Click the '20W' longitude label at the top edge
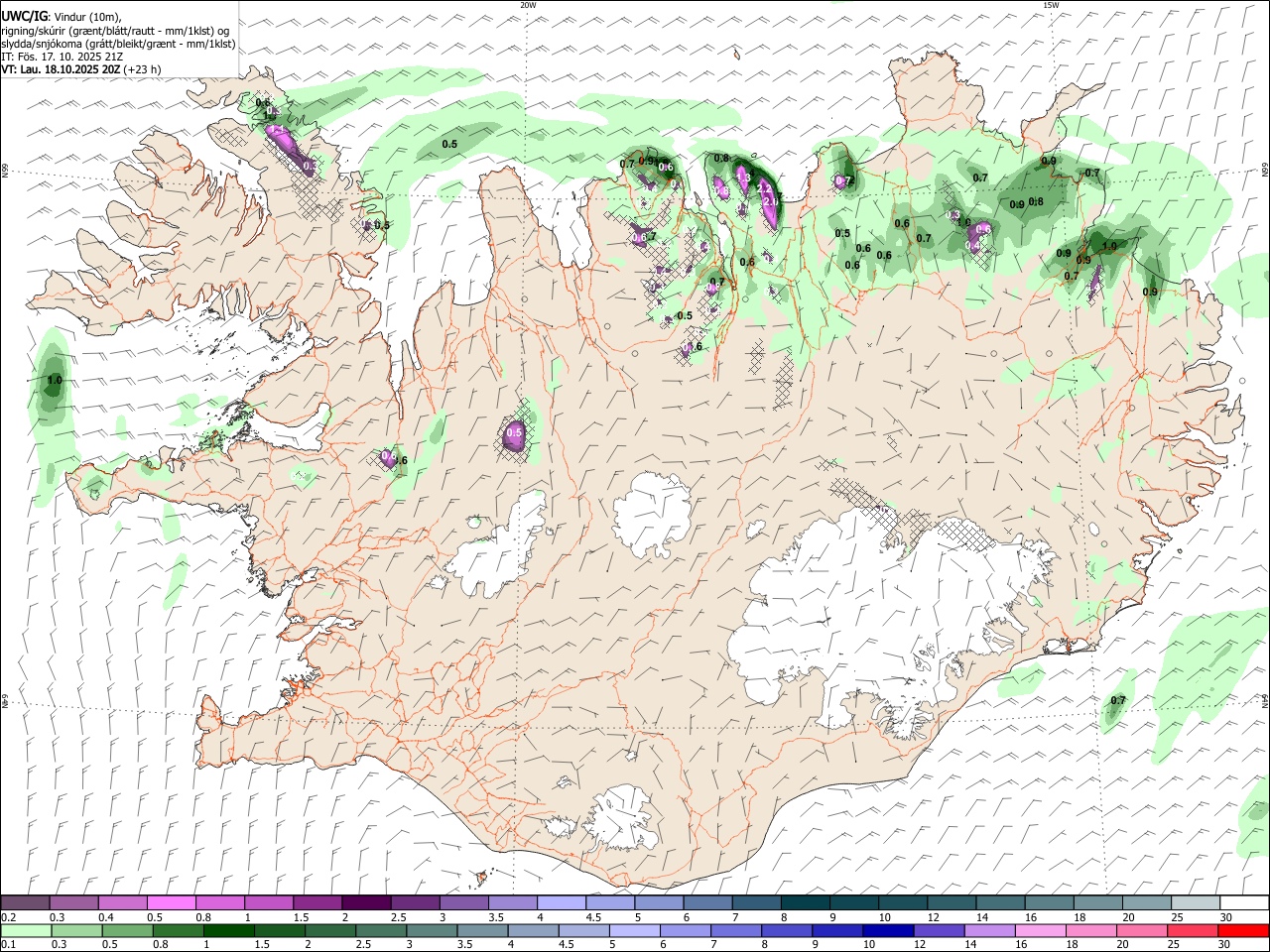This screenshot has height=952, width=1270. [528, 5]
